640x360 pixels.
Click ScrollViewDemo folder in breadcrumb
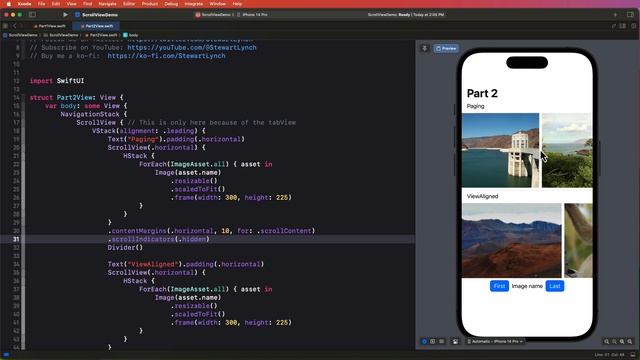pyautogui.click(x=60, y=35)
